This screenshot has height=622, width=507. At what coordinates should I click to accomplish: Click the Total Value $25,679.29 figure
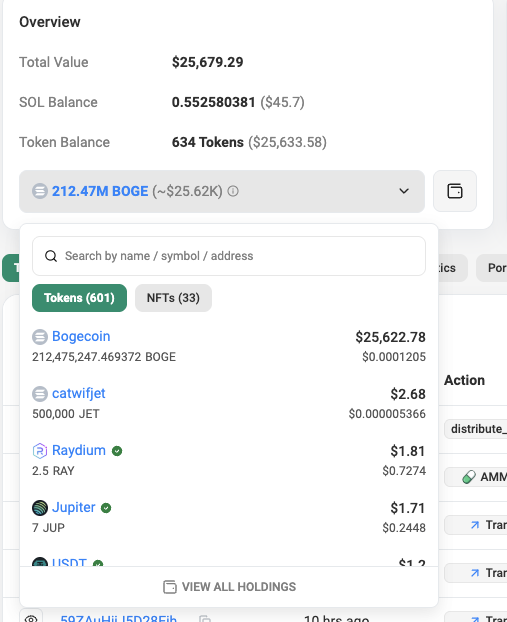coord(207,62)
